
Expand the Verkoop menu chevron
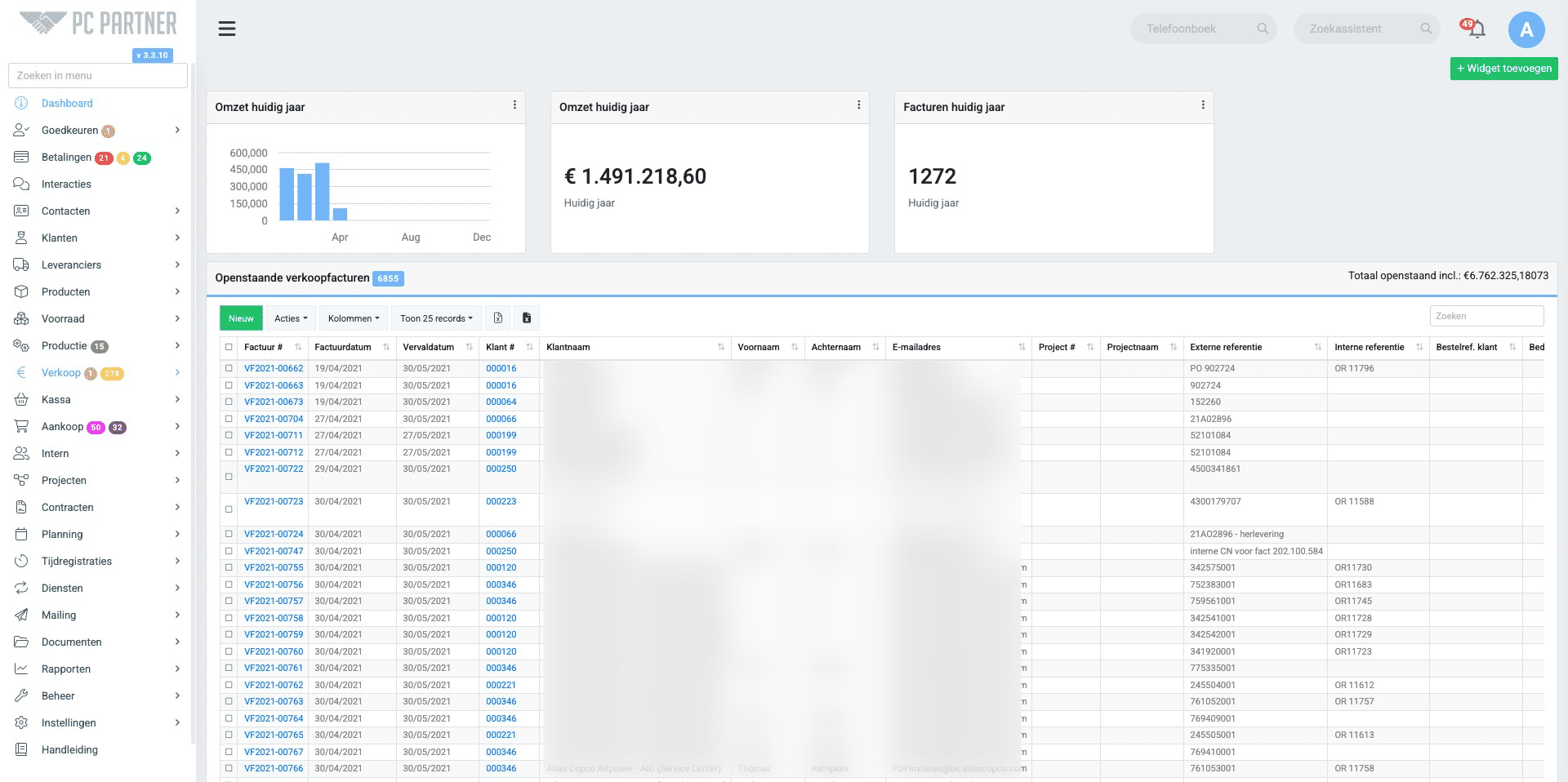[x=177, y=372]
